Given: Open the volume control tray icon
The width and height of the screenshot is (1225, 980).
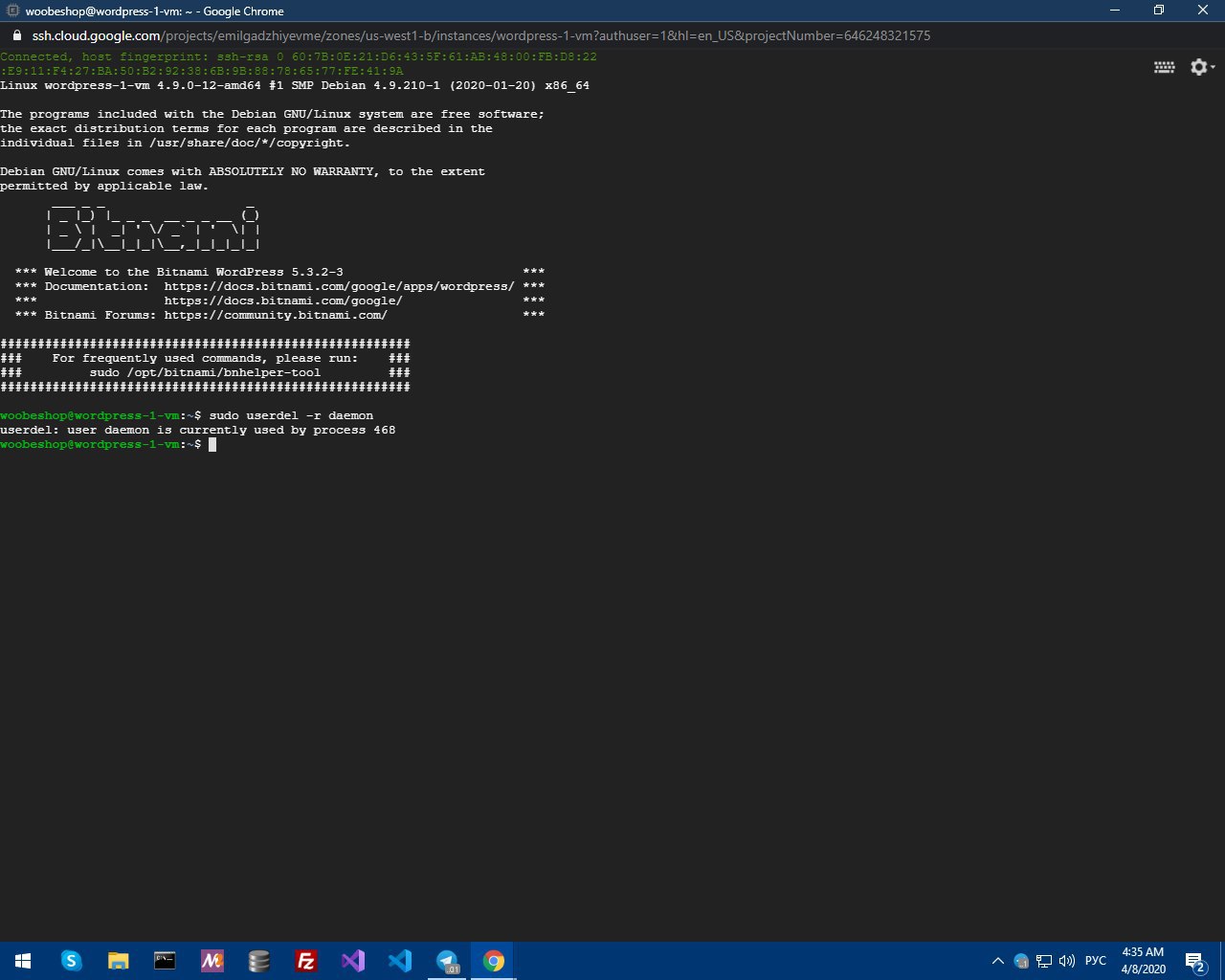Looking at the screenshot, I should [1067, 961].
